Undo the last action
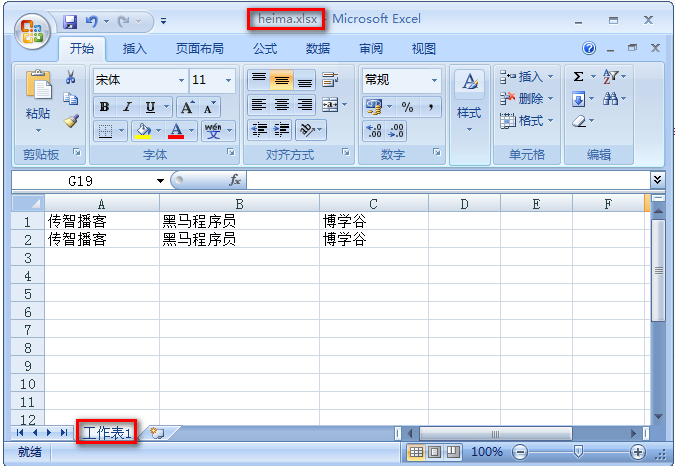Viewport: 675px width, 466px height. (x=92, y=21)
